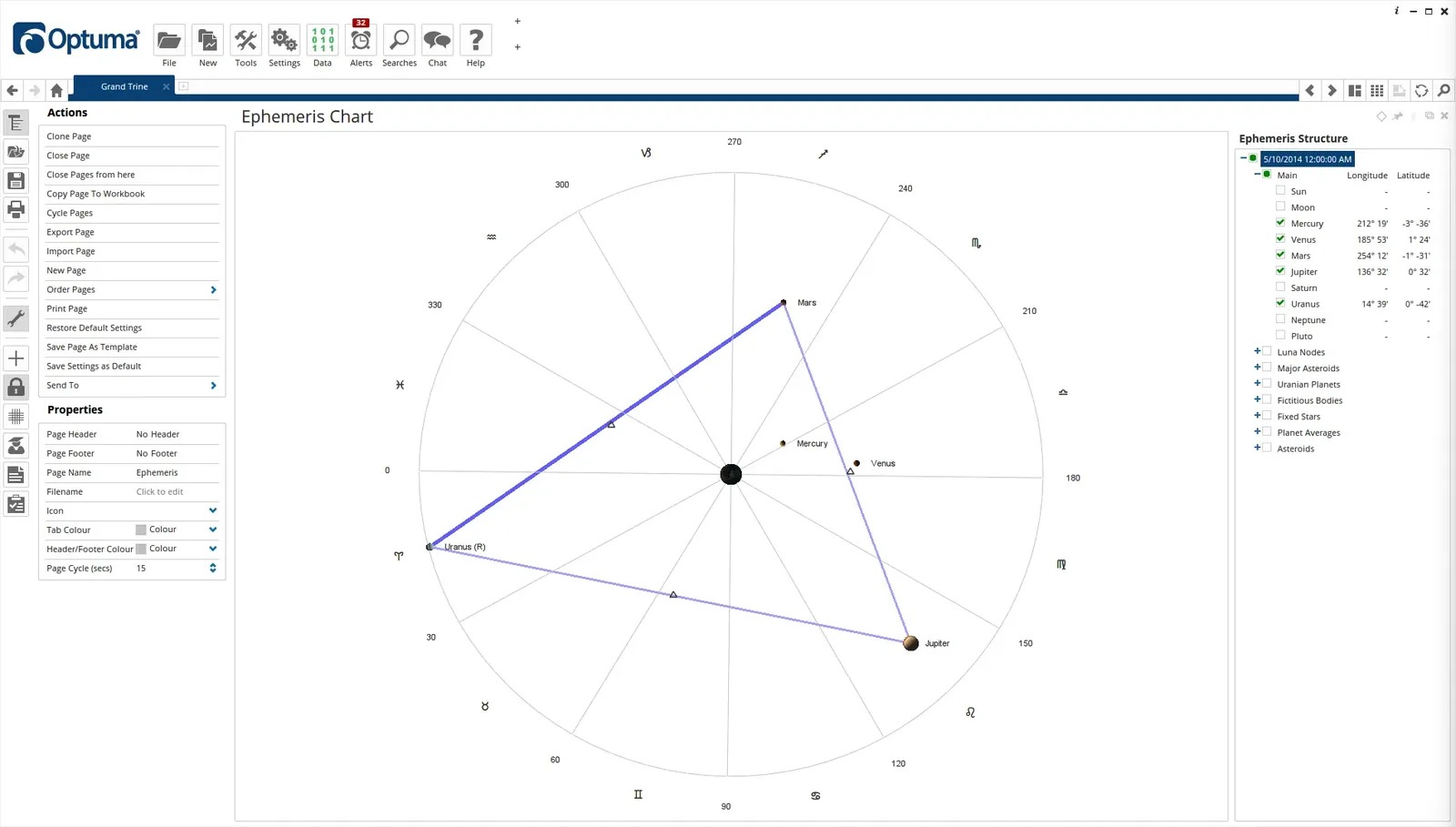Screen dimensions: 1456x827
Task: Open the Tools icon
Action: [246, 40]
